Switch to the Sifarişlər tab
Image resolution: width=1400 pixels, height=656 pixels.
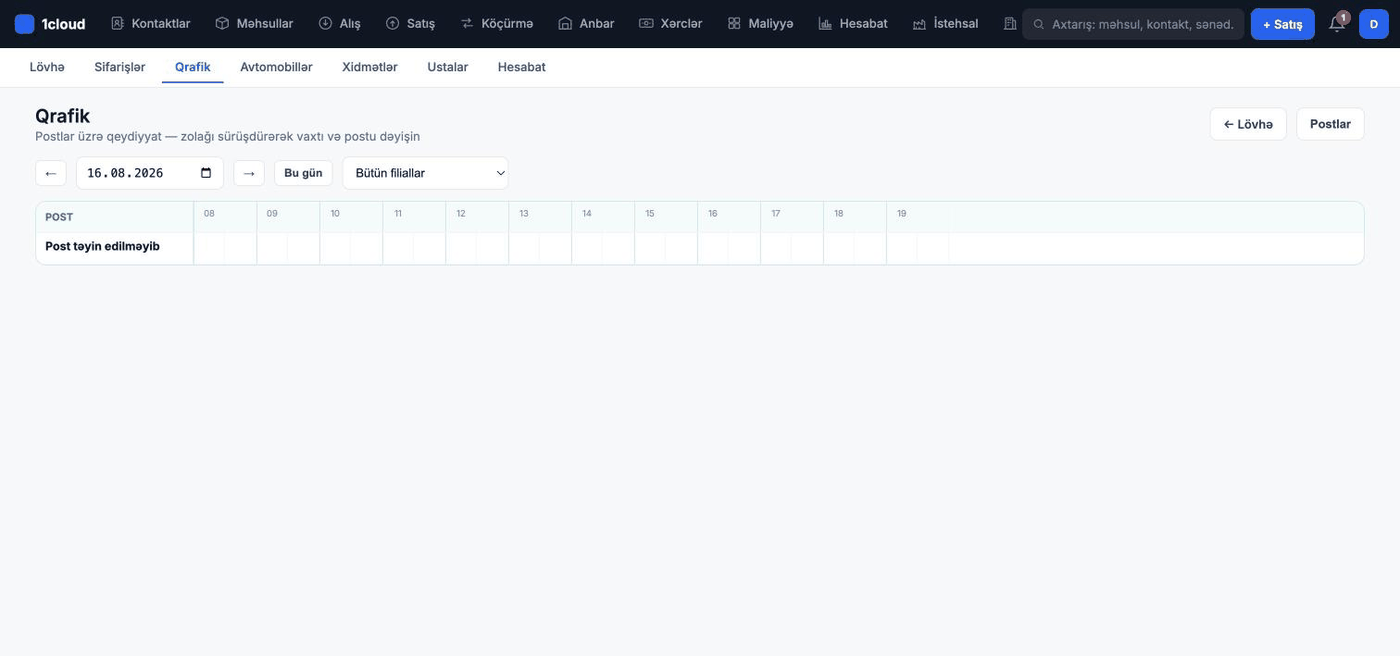pyautogui.click(x=120, y=67)
